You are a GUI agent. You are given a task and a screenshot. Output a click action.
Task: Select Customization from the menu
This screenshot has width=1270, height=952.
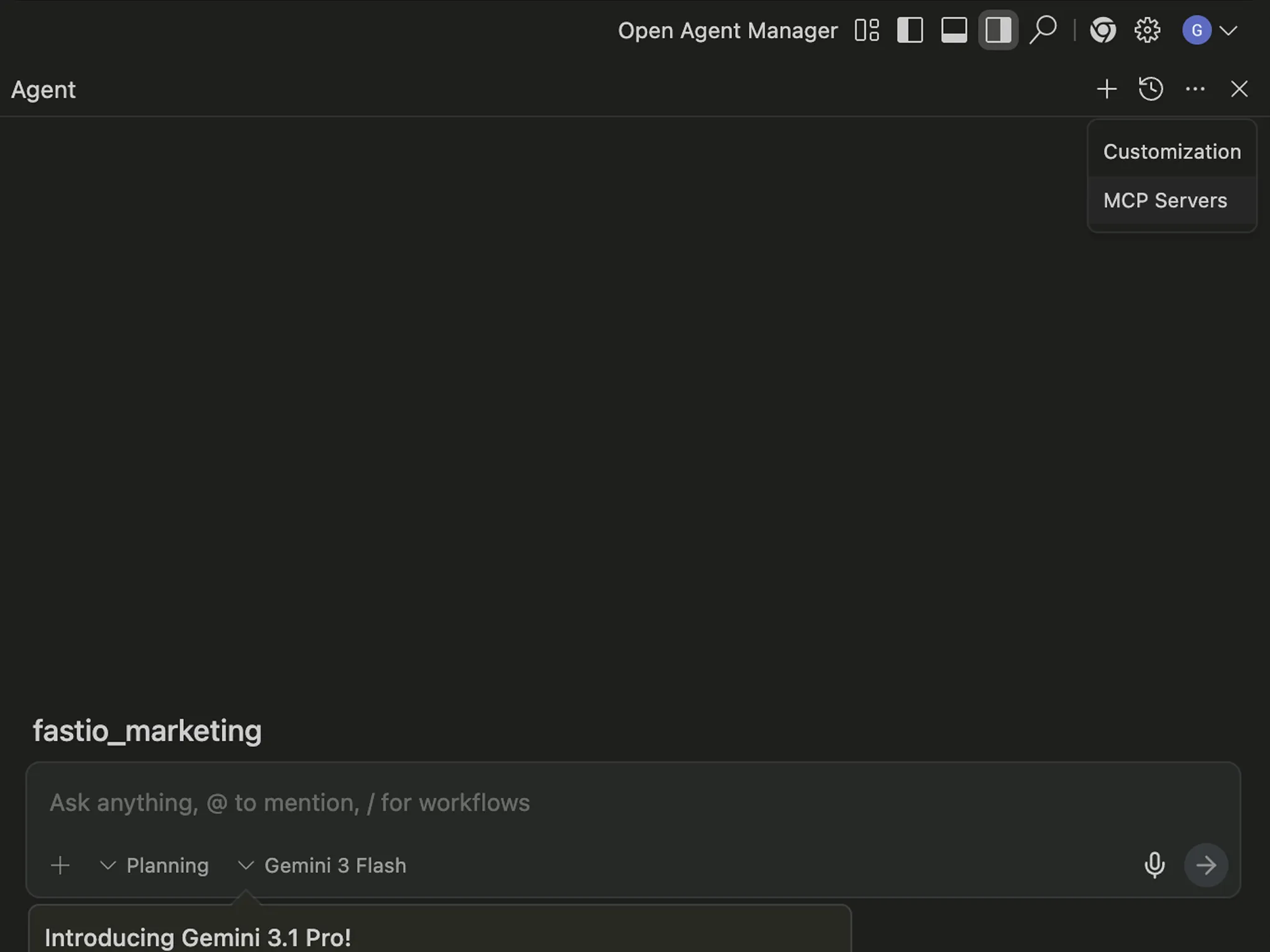coord(1172,151)
